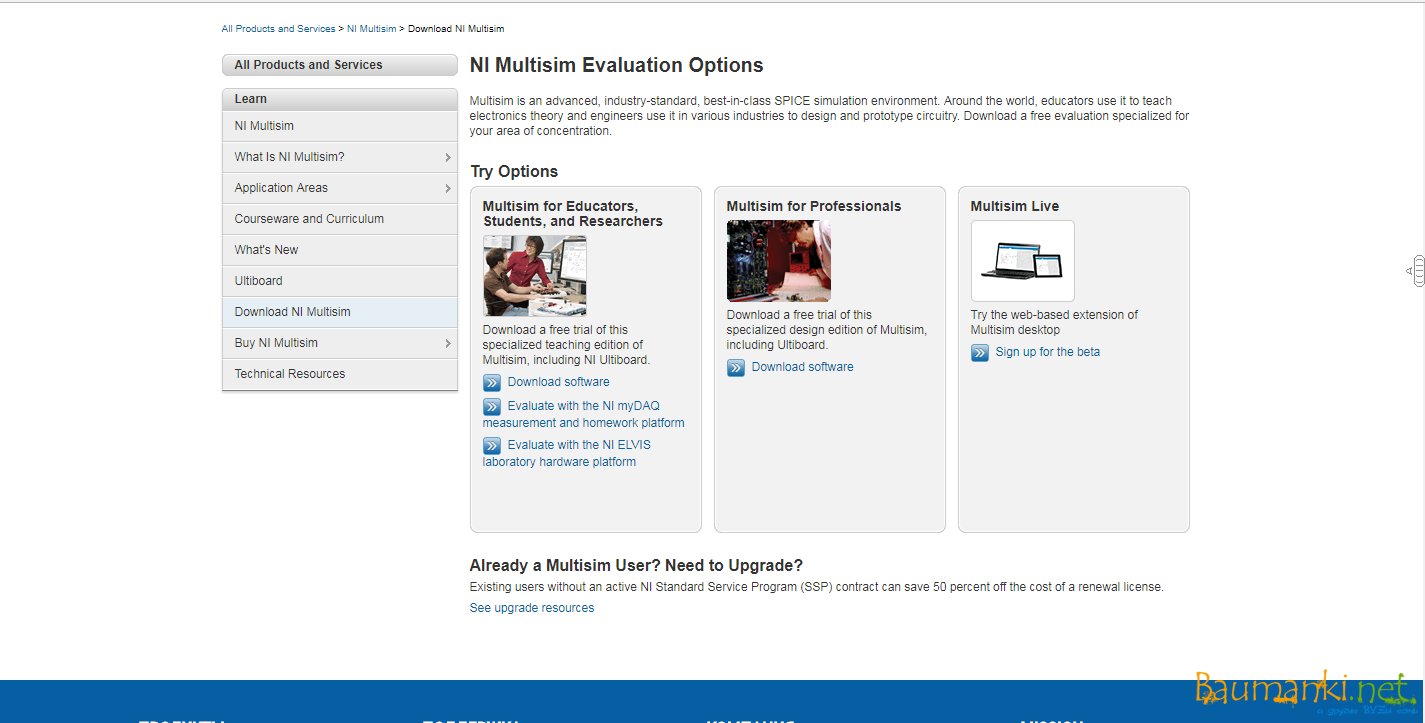Click the Multisim for Professionals photo thumbnail
The image size is (1425, 723).
(779, 261)
